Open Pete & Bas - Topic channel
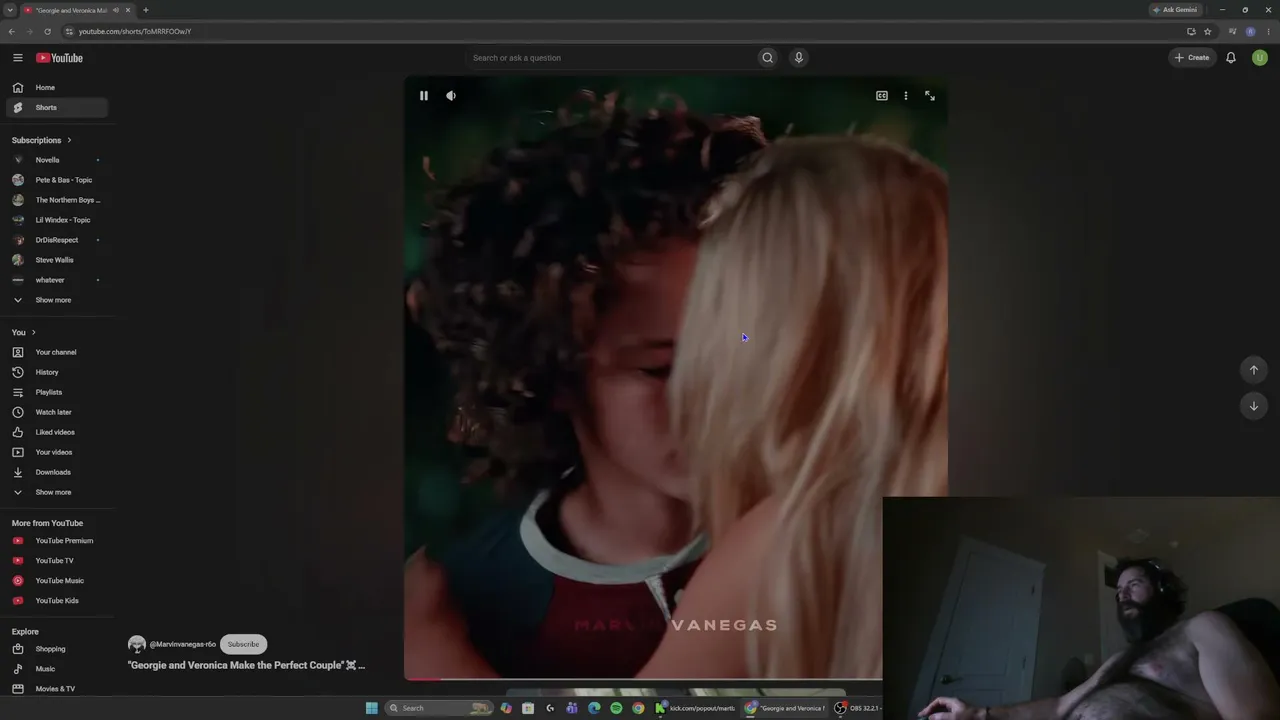 pyautogui.click(x=56, y=180)
